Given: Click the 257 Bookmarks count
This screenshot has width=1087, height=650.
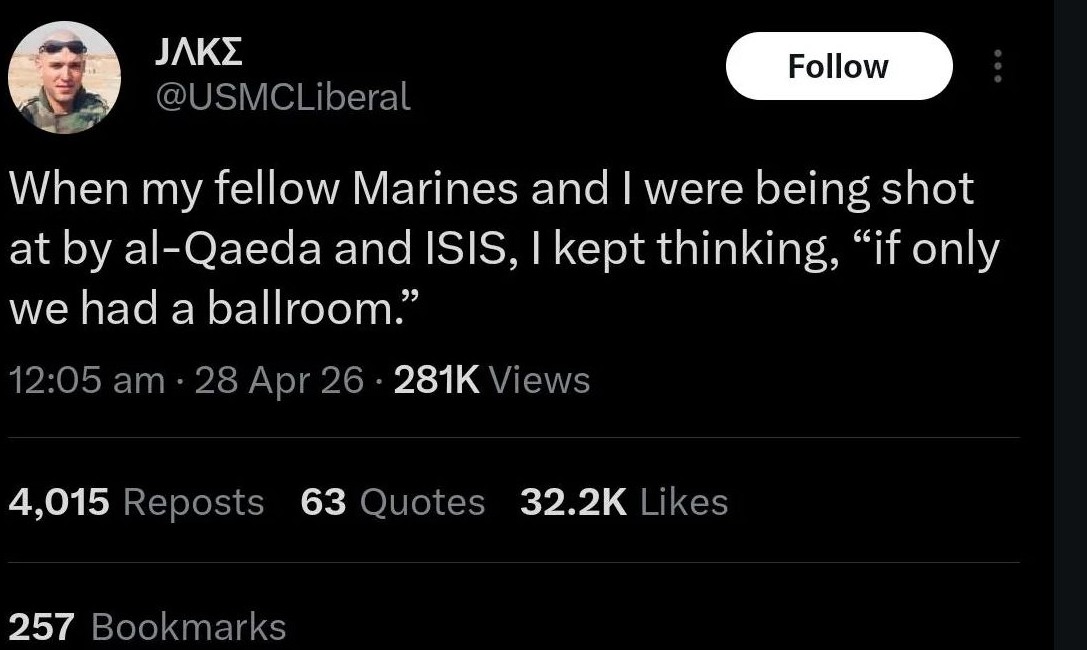Looking at the screenshot, I should [147, 627].
